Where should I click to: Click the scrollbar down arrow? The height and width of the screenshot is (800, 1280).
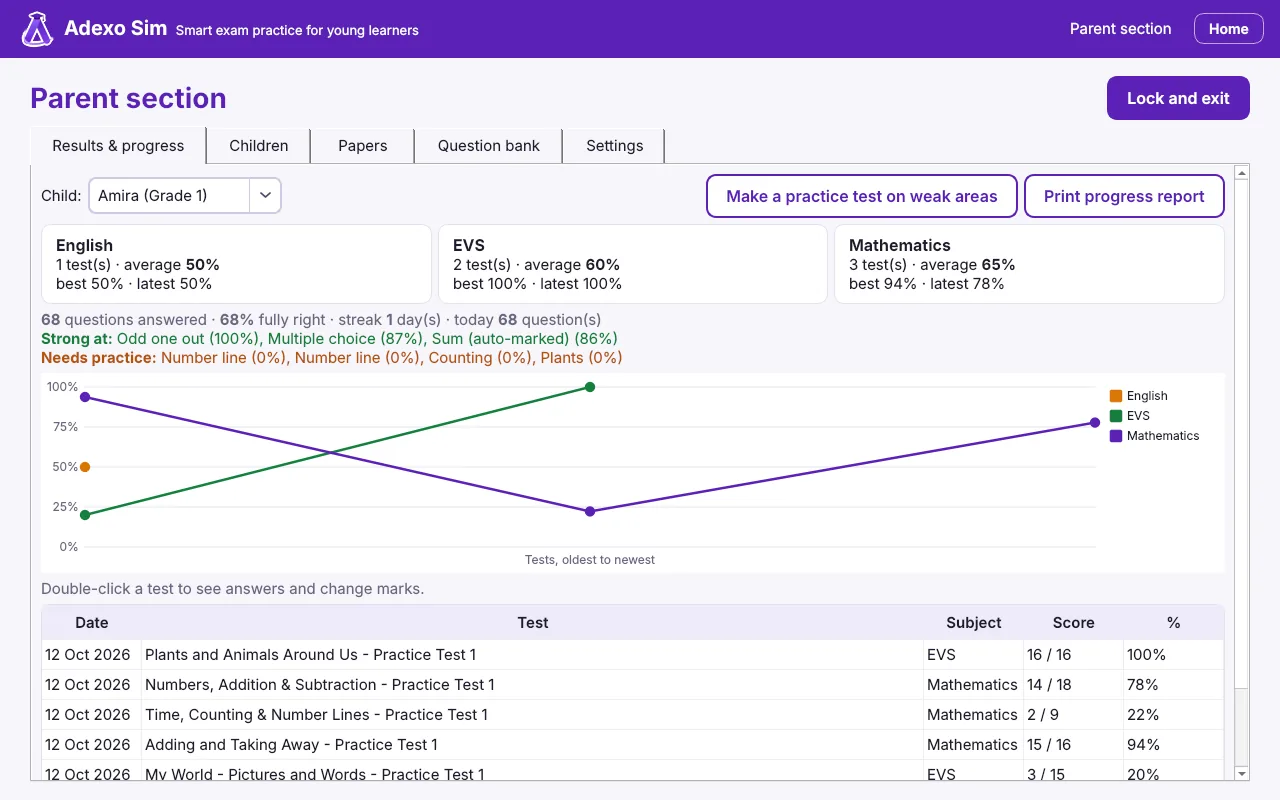(x=1242, y=773)
